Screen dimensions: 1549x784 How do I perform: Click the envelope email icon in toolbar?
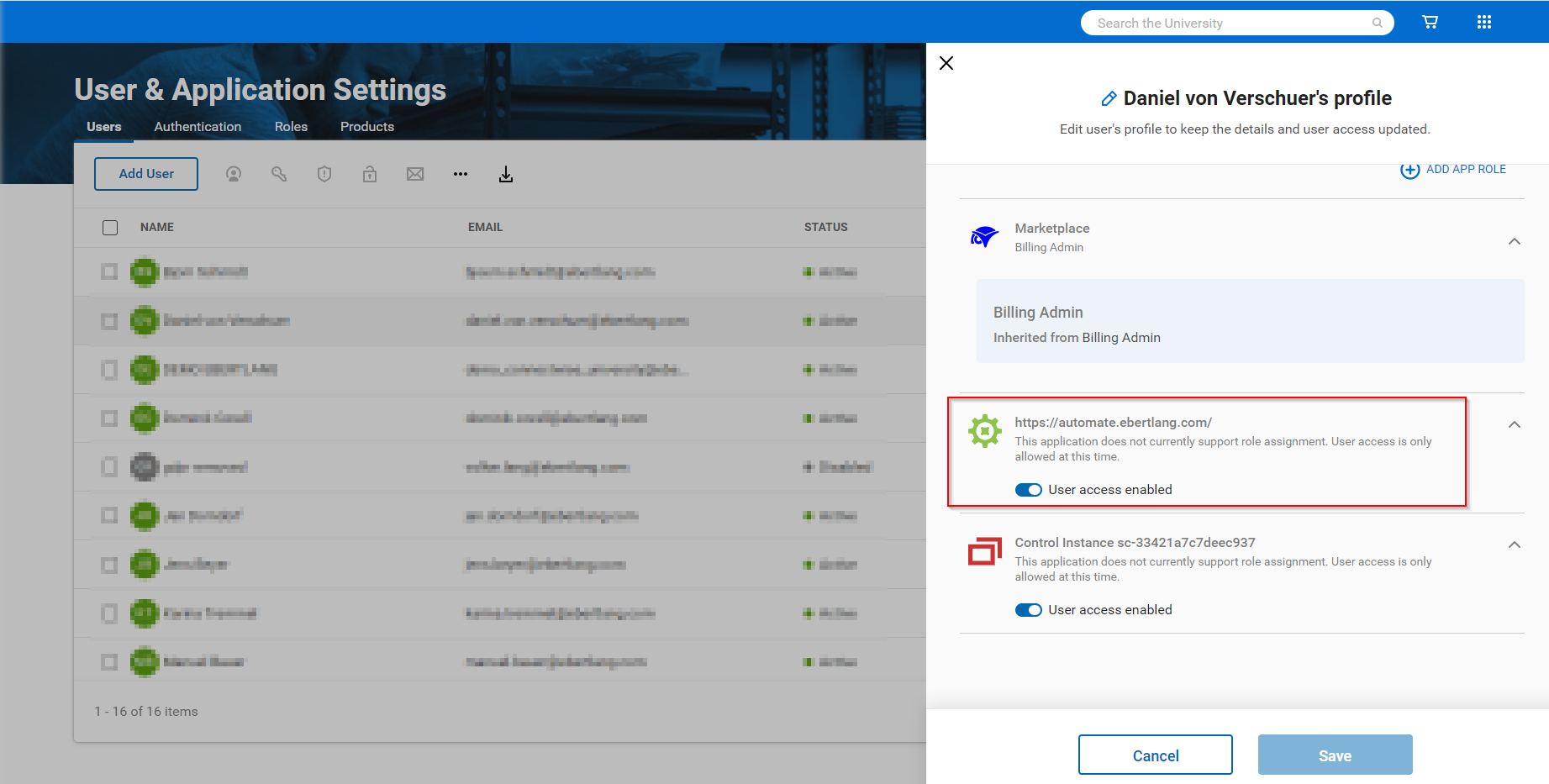[x=415, y=174]
